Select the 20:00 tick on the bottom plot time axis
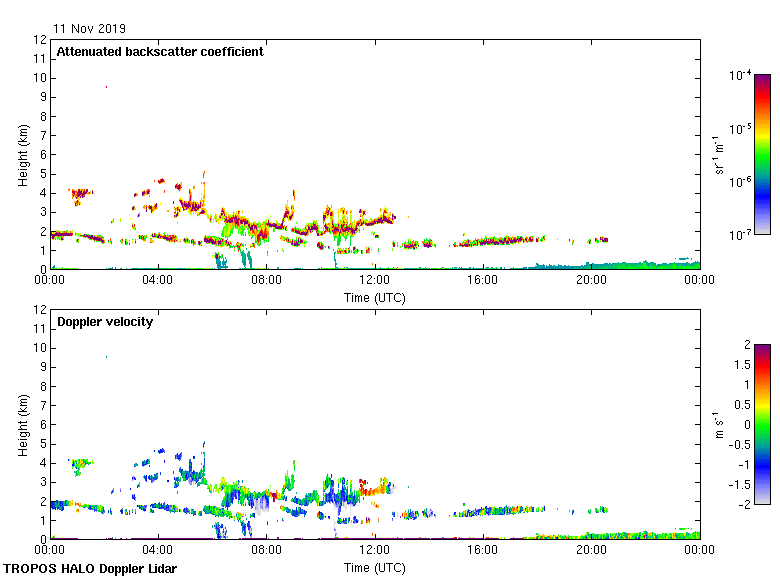This screenshot has height=580, width=780. 591,551
